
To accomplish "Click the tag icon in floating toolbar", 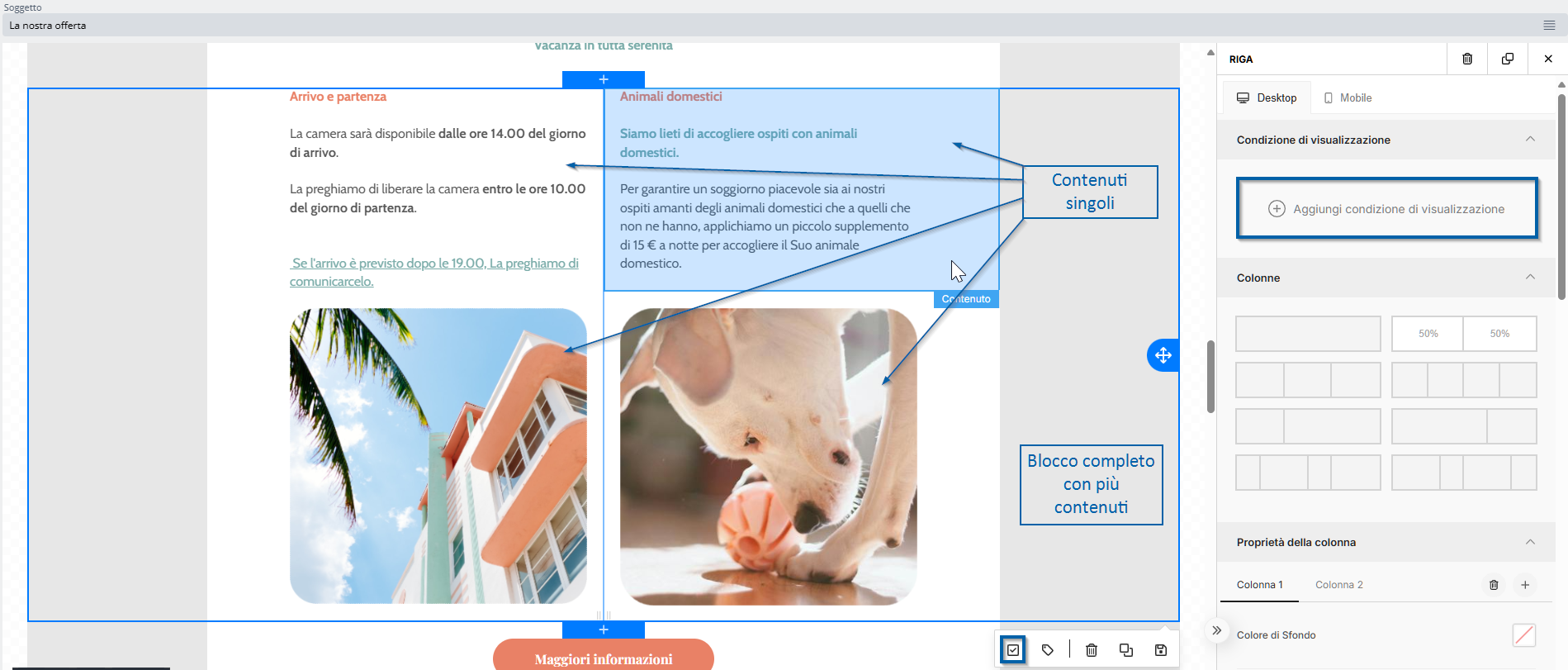I will point(1048,650).
